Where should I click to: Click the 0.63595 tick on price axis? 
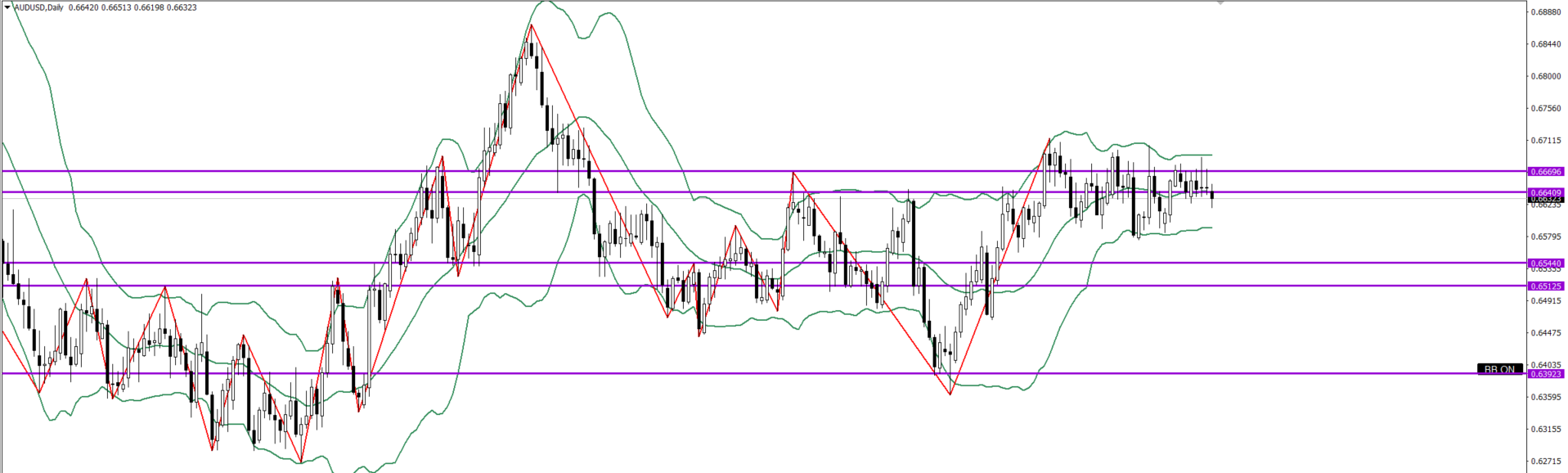point(1546,398)
